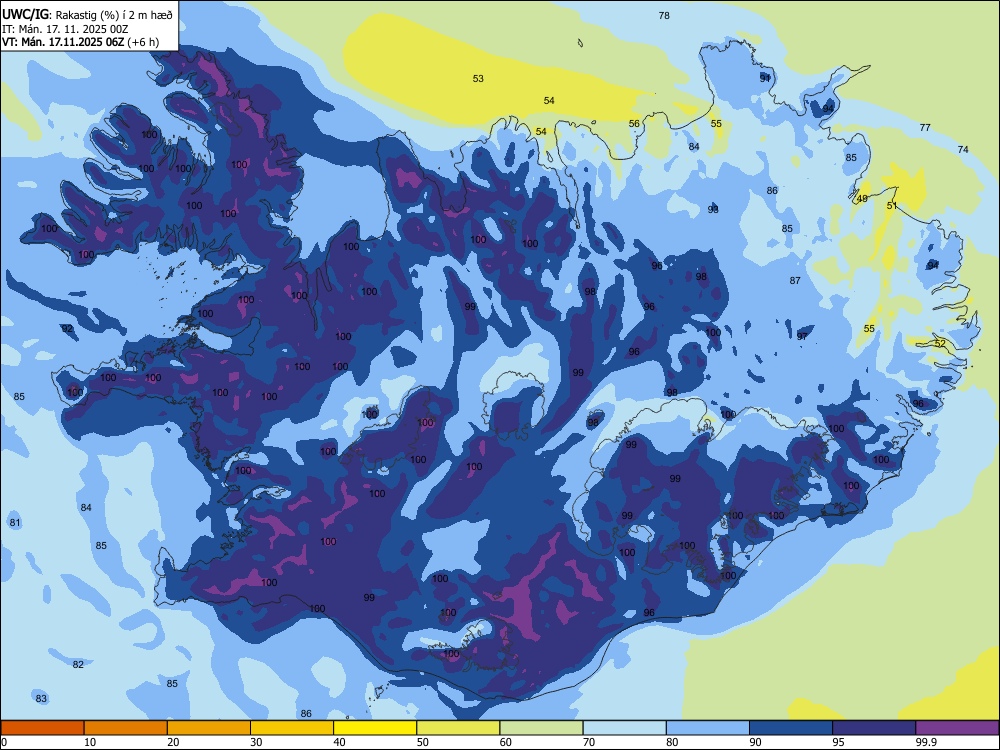Click the humidity value '74' on the map
This screenshot has height=750, width=1000.
962,150
